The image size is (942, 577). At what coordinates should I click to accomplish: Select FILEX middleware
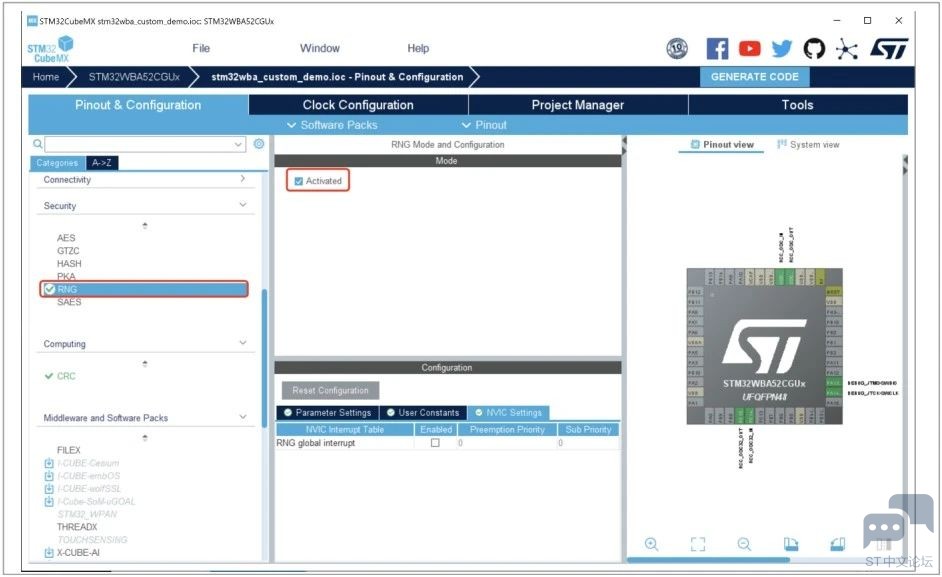pyautogui.click(x=68, y=450)
